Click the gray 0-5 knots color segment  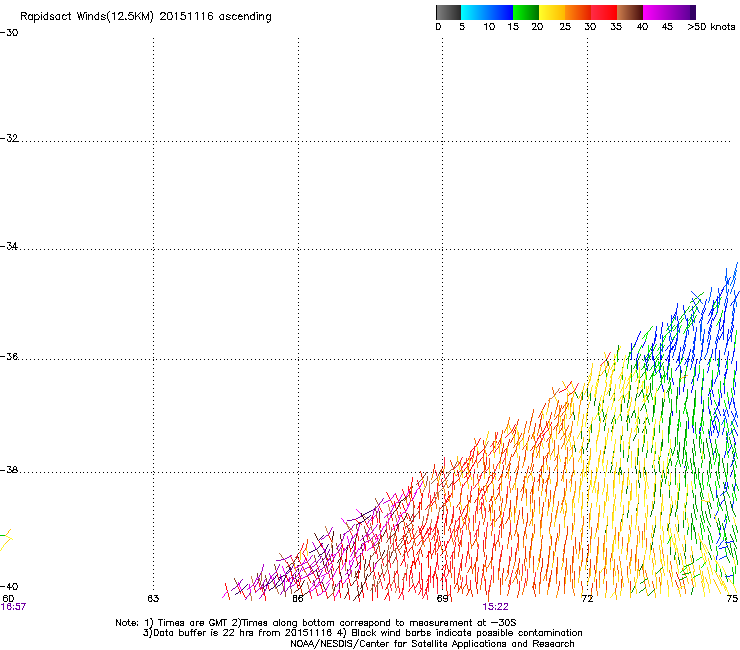(x=448, y=12)
